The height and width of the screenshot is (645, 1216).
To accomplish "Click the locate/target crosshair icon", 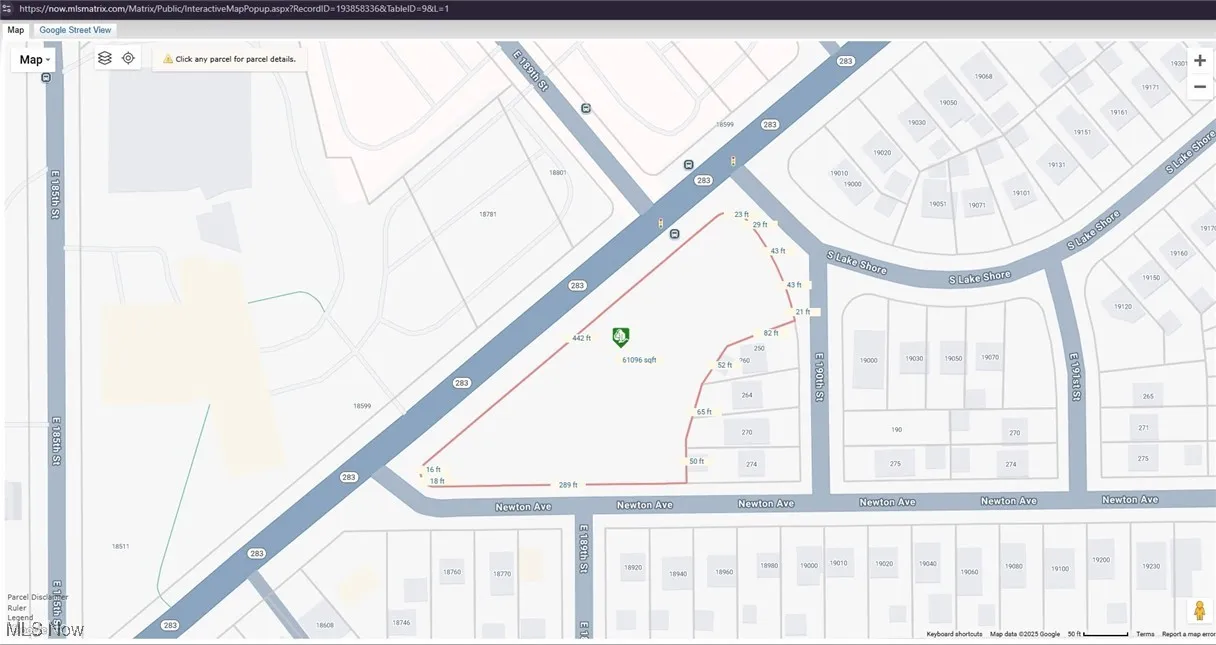I will pos(128,58).
